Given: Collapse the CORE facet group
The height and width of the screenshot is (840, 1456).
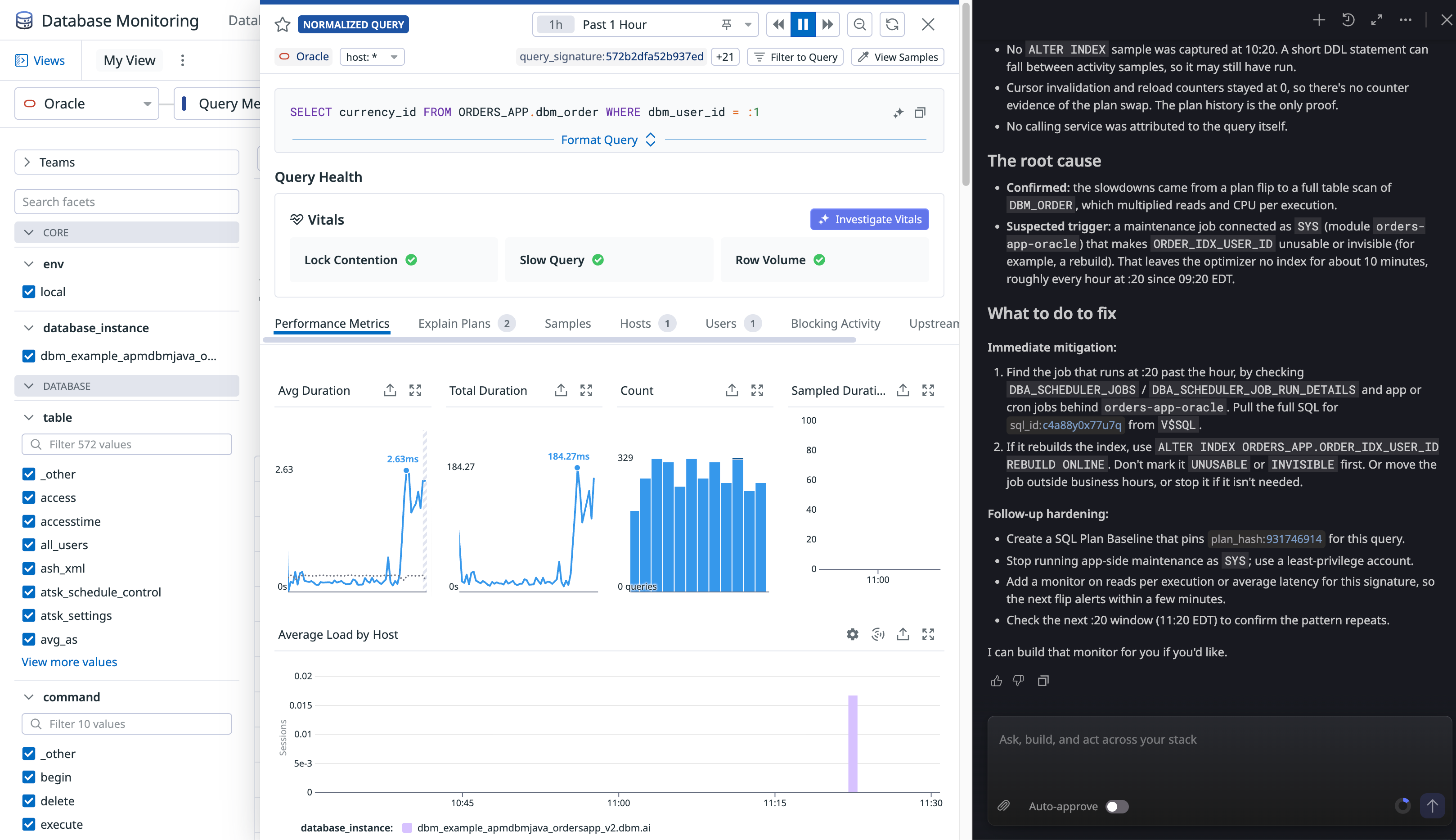Looking at the screenshot, I should tap(126, 232).
